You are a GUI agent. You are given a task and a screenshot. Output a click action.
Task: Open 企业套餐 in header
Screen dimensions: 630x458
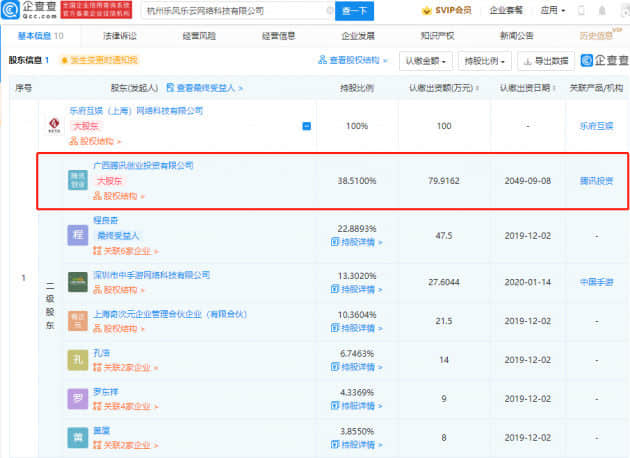coord(506,10)
